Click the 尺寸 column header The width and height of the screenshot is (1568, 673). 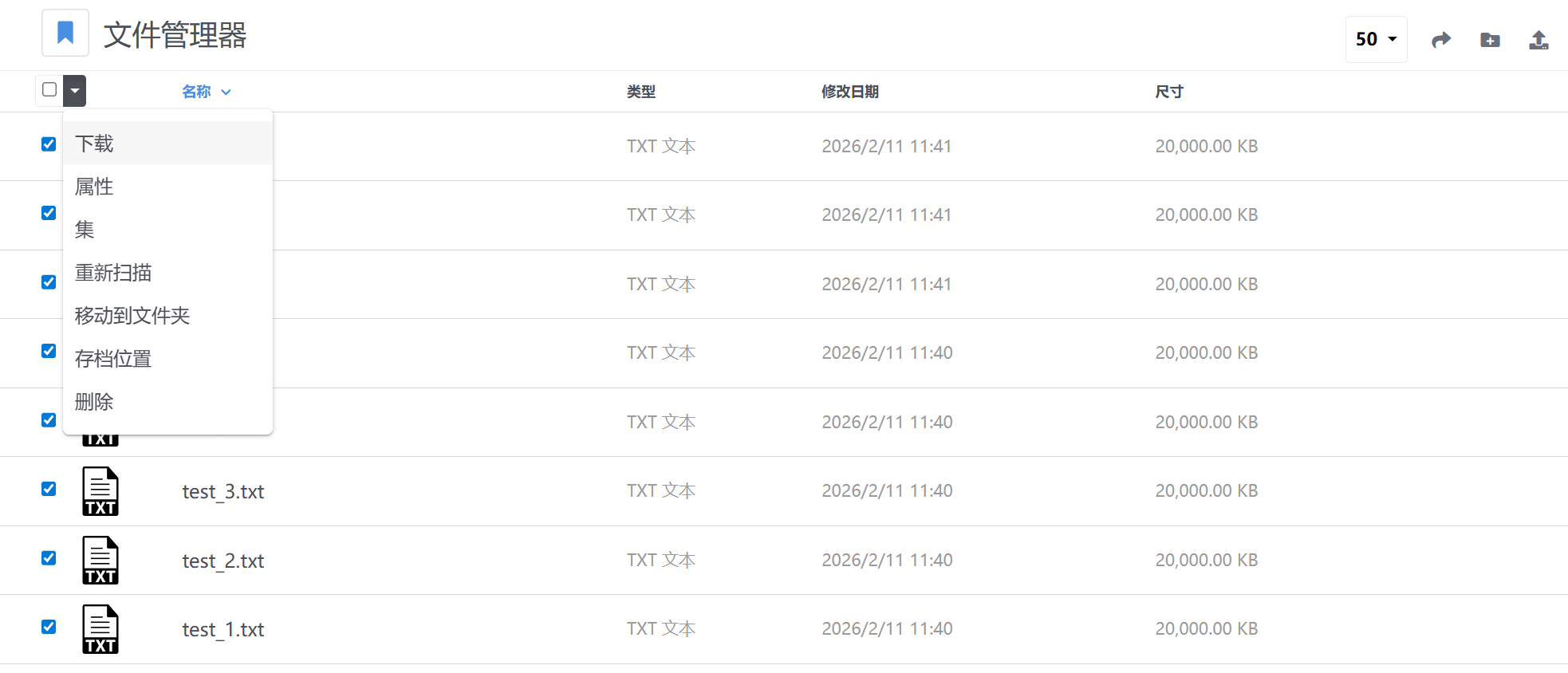1169,92
